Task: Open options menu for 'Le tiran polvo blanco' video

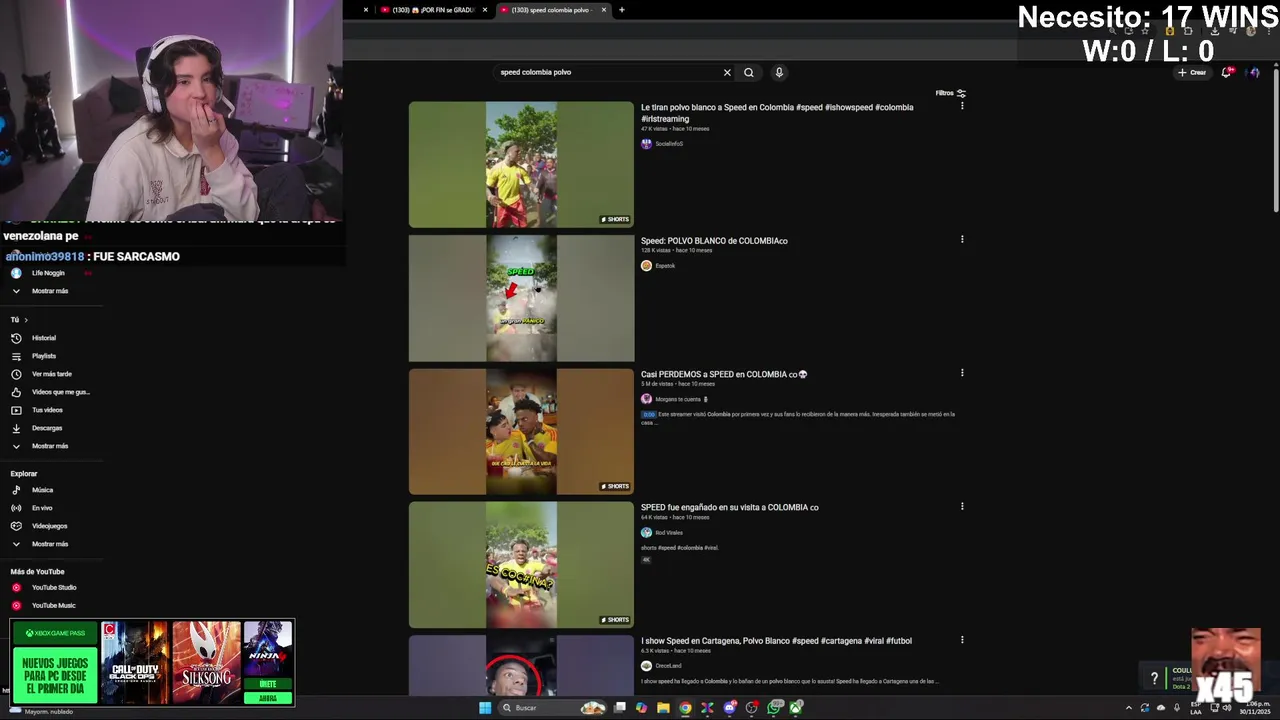Action: [962, 106]
